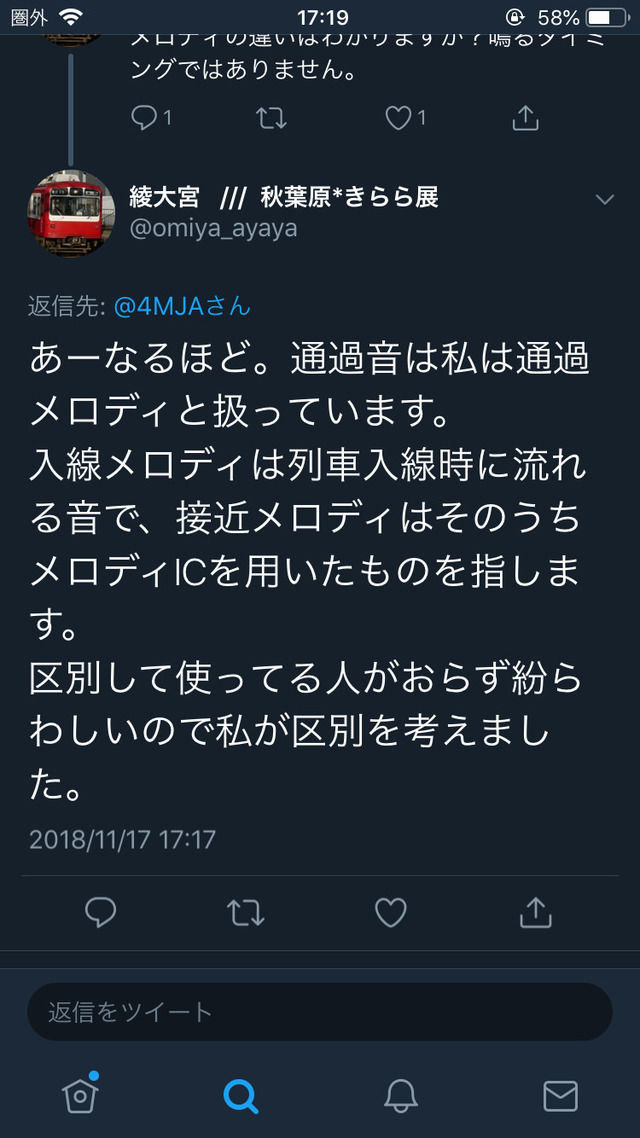Tap the tweet timestamp 2018/11/17 17:17
Image resolution: width=640 pixels, height=1138 pixels.
[x=123, y=840]
